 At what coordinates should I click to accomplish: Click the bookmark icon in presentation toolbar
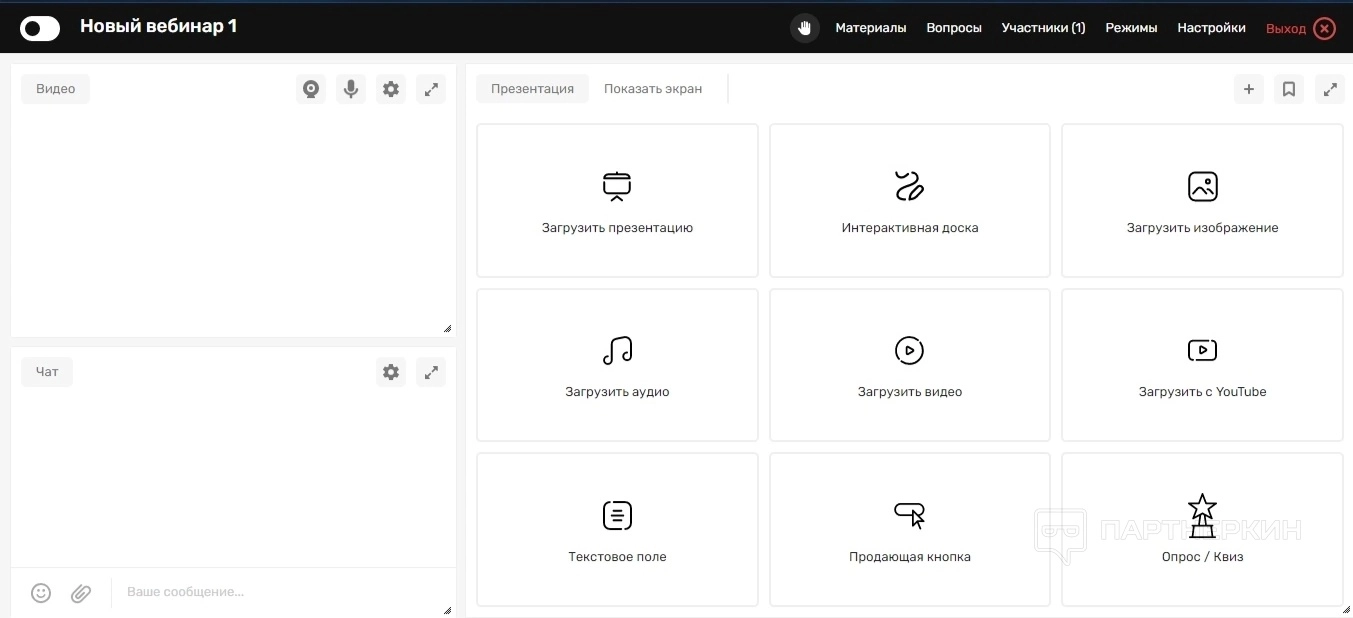pyautogui.click(x=1289, y=89)
